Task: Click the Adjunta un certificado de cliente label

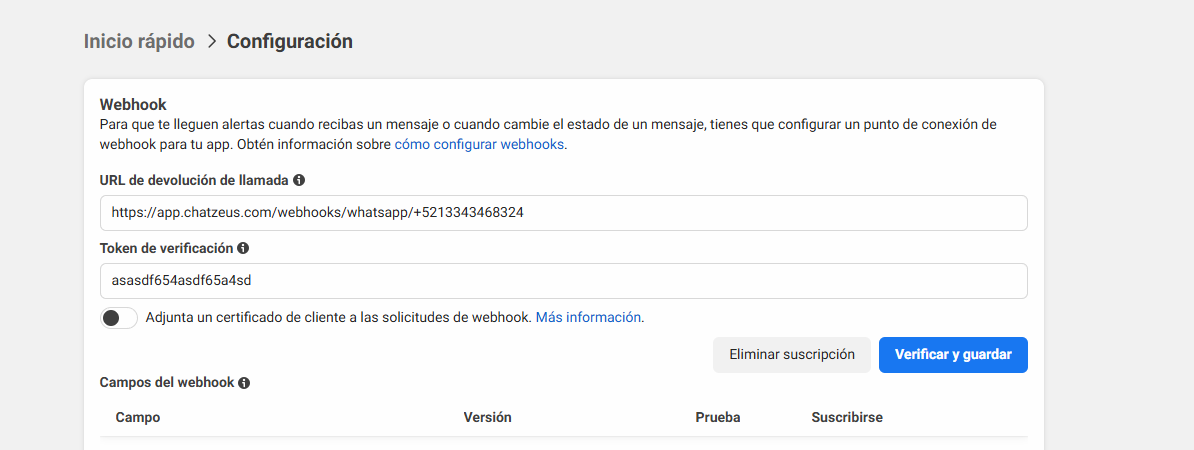Action: pos(338,317)
